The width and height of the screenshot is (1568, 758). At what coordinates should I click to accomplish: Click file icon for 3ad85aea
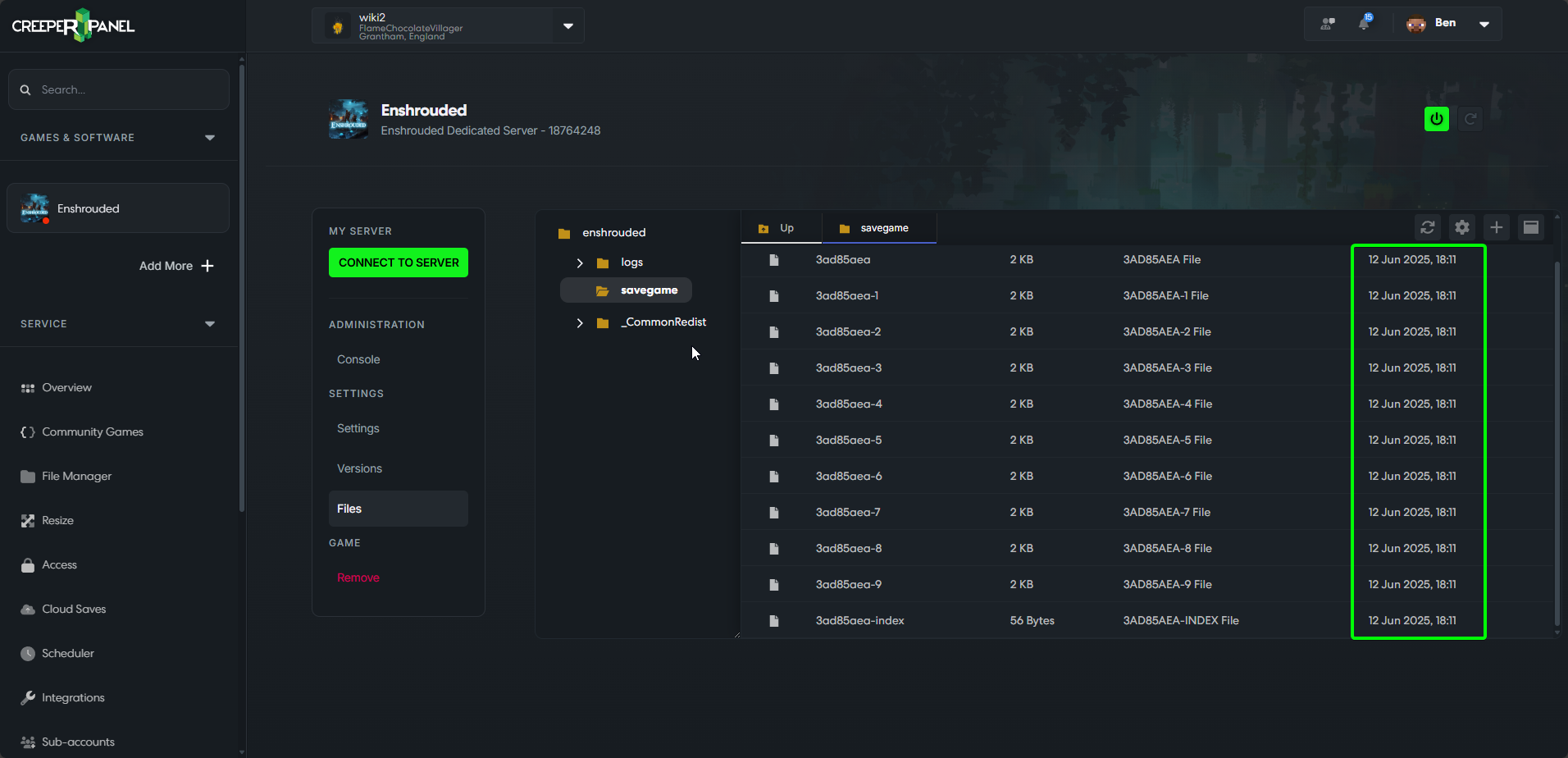pyautogui.click(x=773, y=260)
